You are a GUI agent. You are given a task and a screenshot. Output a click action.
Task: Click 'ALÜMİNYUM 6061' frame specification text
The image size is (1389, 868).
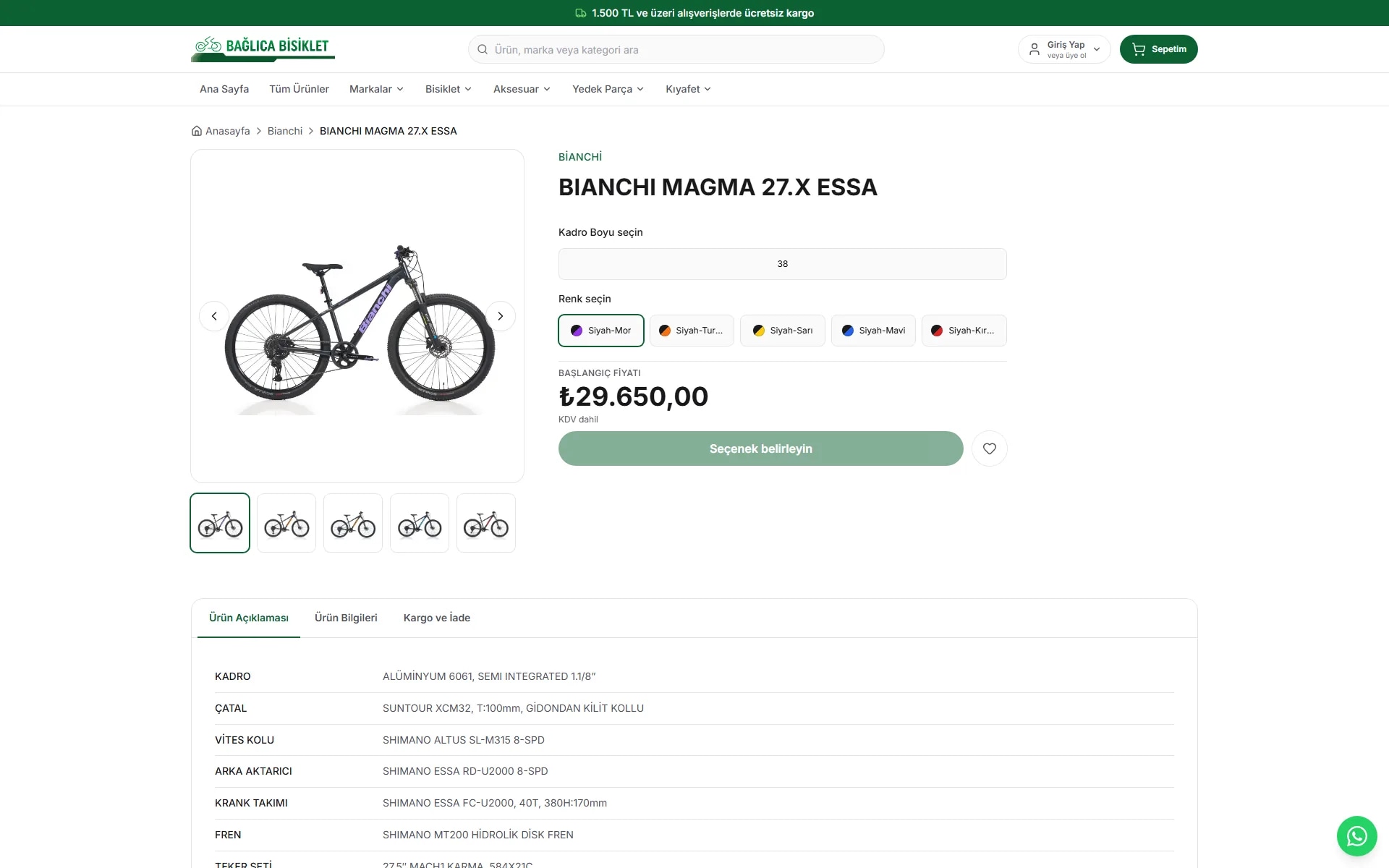tap(428, 676)
